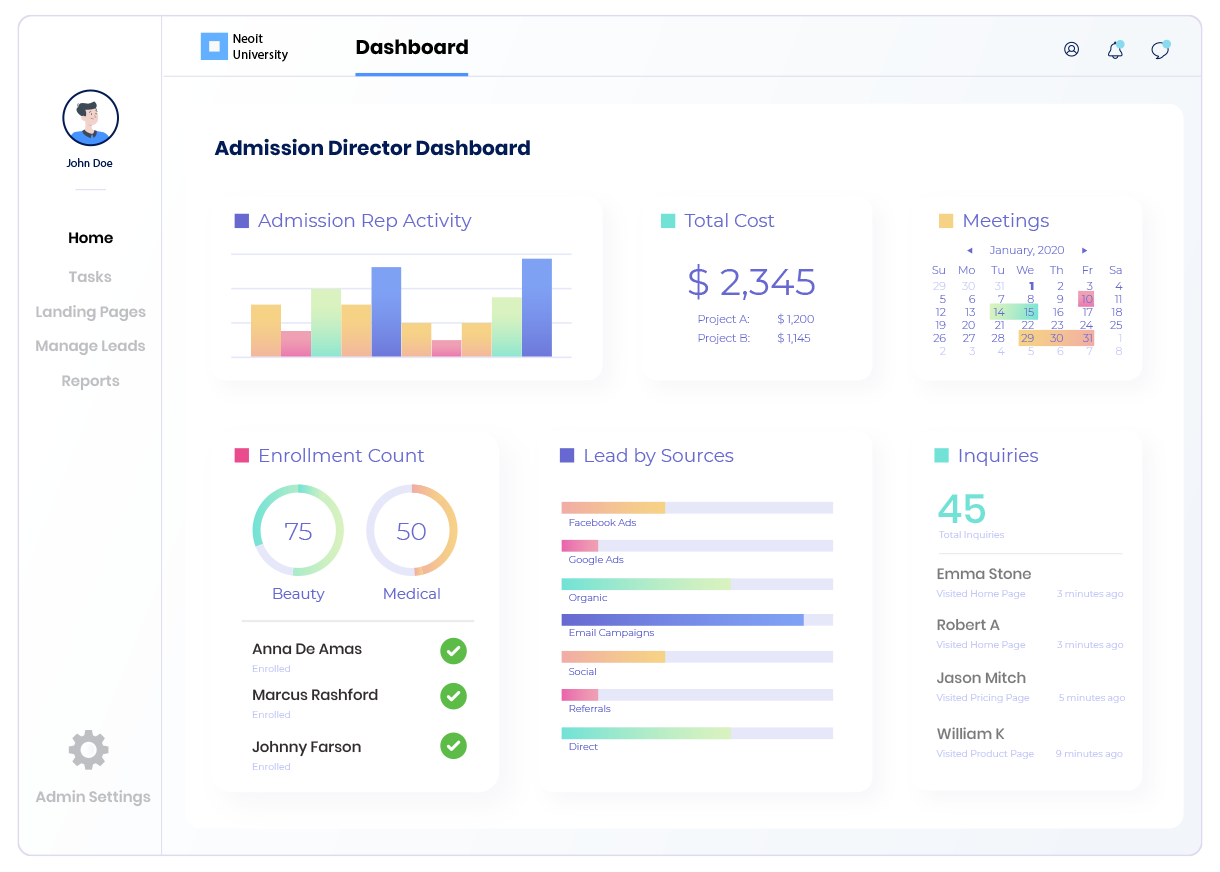1220x872 pixels.
Task: Select the Tasks sidebar menu item
Action: point(90,277)
